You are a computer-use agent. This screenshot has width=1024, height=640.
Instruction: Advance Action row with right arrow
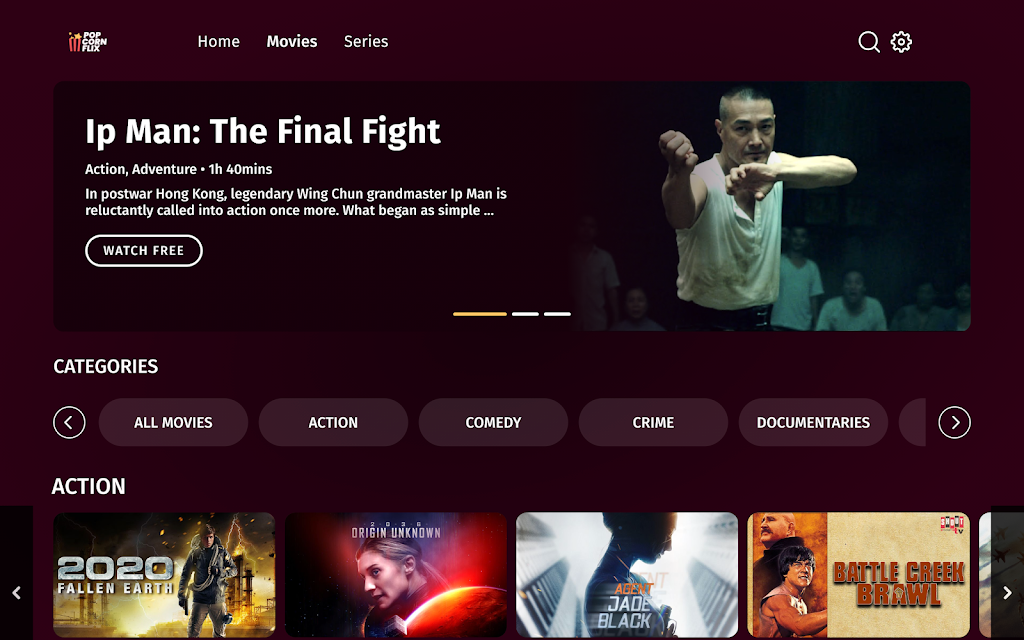(x=1007, y=592)
